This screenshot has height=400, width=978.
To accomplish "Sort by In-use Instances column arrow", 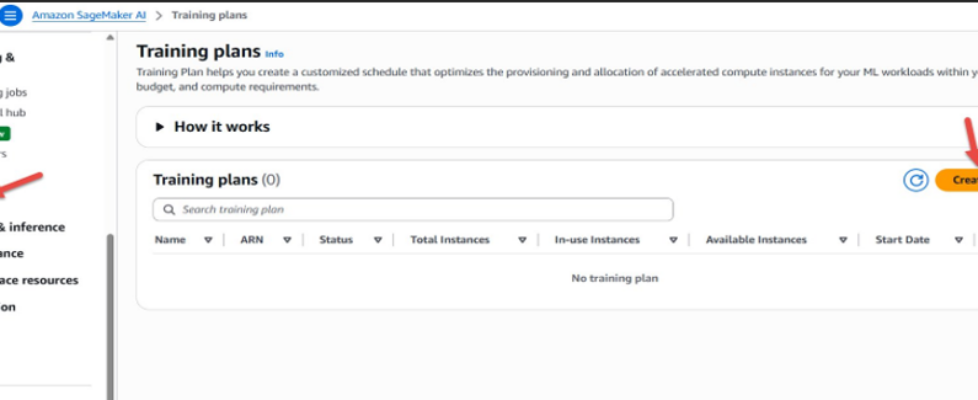I will pos(673,240).
